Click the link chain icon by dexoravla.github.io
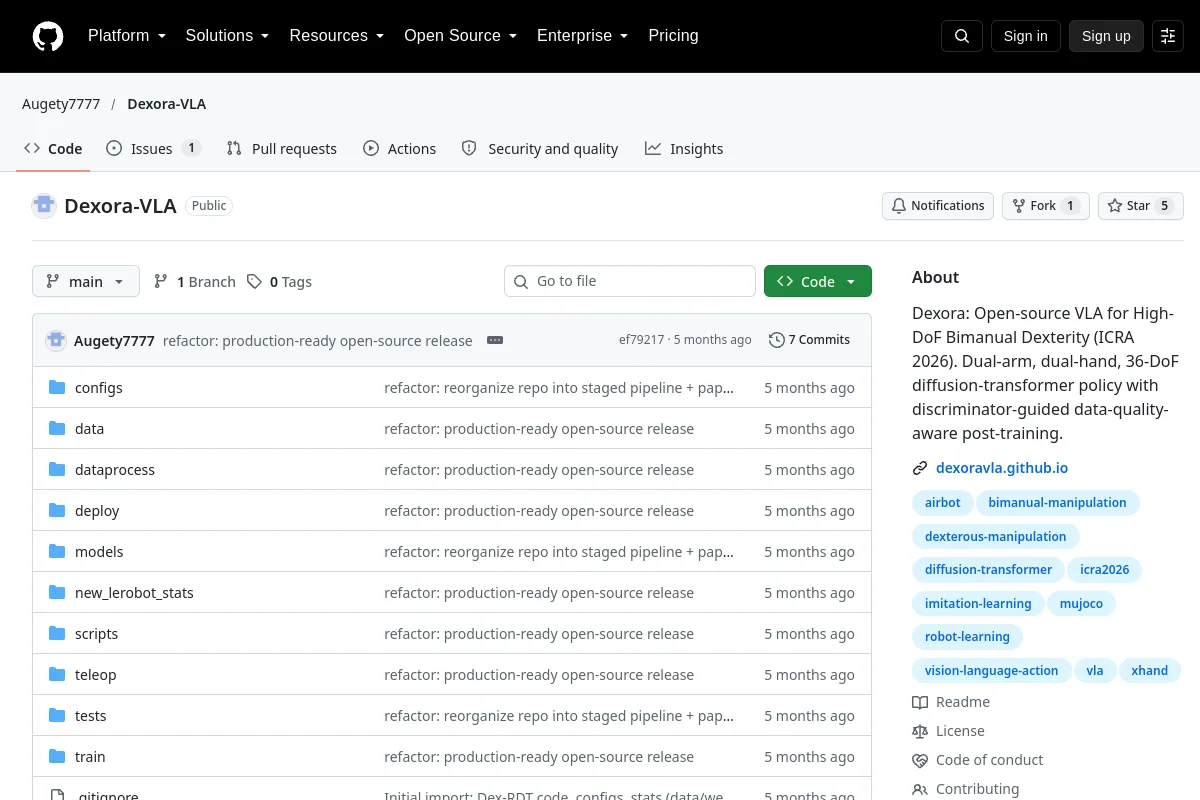The image size is (1200, 800). tap(920, 468)
